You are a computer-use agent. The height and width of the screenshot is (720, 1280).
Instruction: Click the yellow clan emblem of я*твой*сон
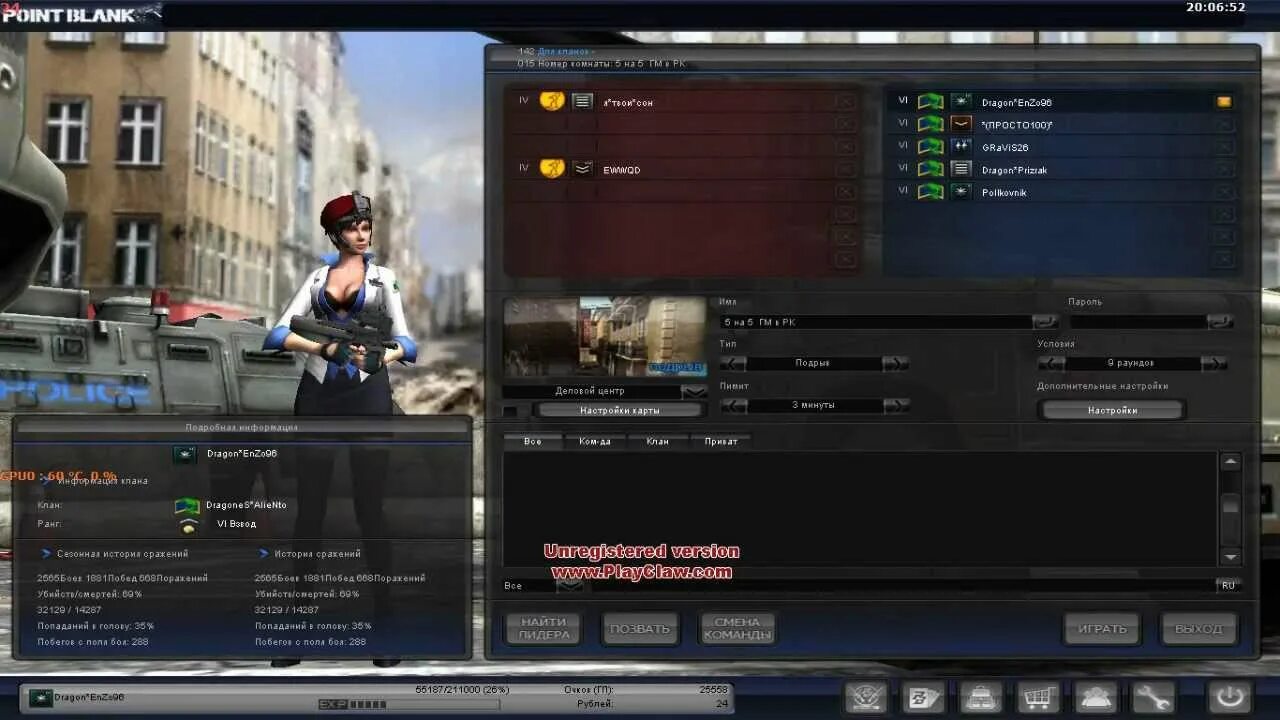pyautogui.click(x=552, y=101)
